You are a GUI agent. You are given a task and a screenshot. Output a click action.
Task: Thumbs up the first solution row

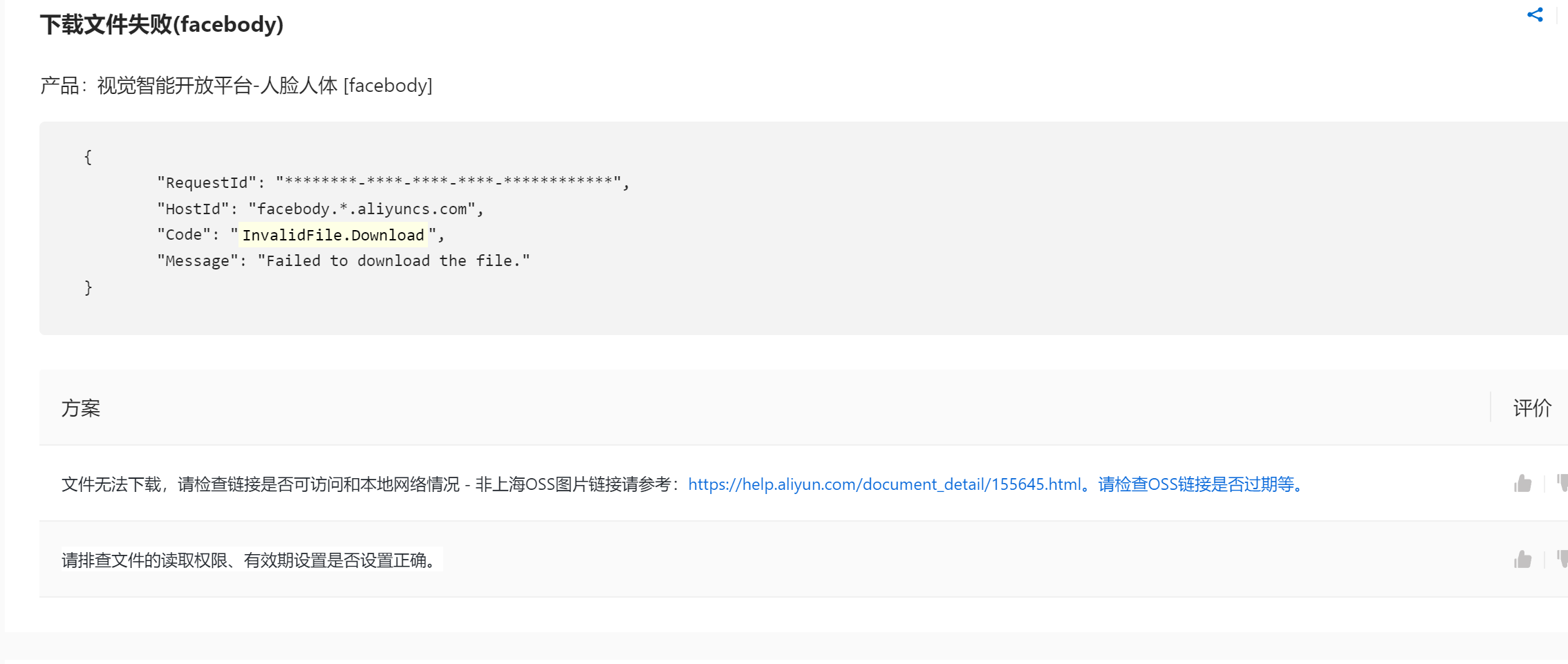[x=1522, y=484]
